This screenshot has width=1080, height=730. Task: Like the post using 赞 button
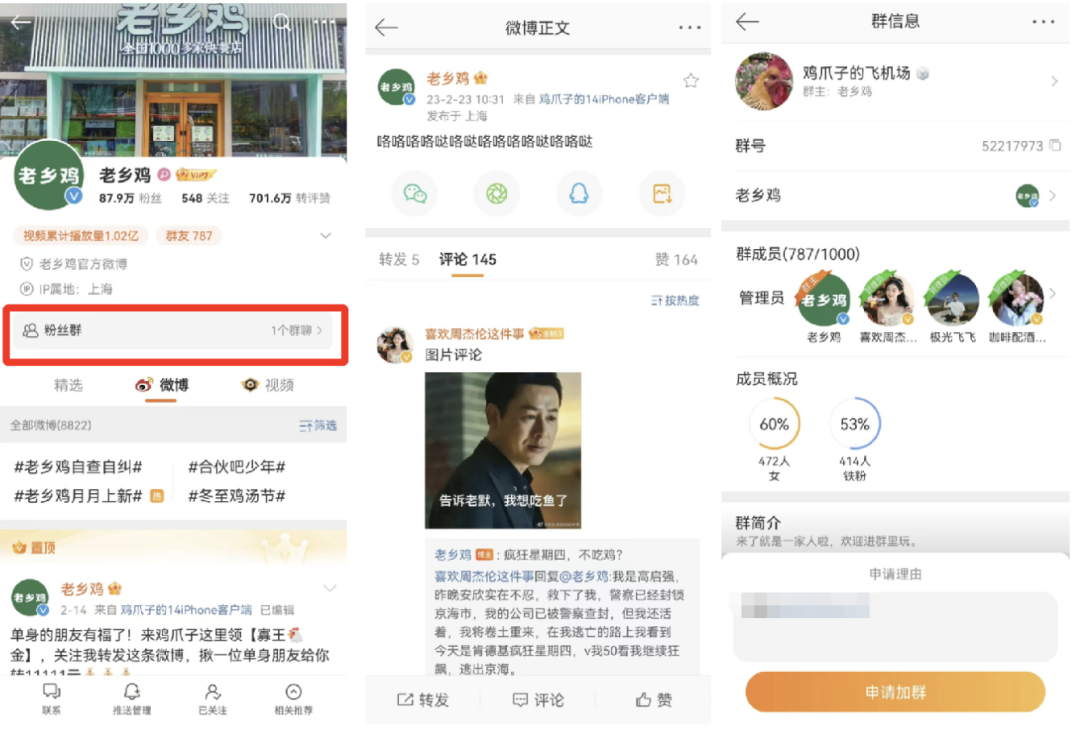tap(654, 700)
